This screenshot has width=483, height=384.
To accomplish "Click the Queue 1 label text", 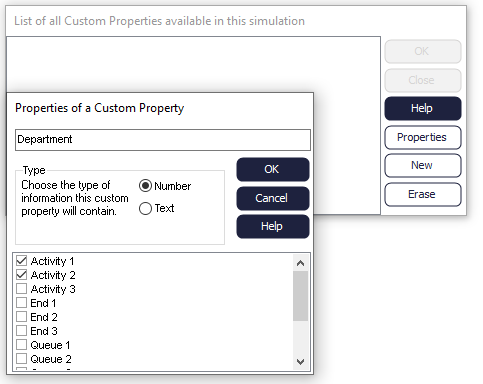I will pyautogui.click(x=50, y=345).
